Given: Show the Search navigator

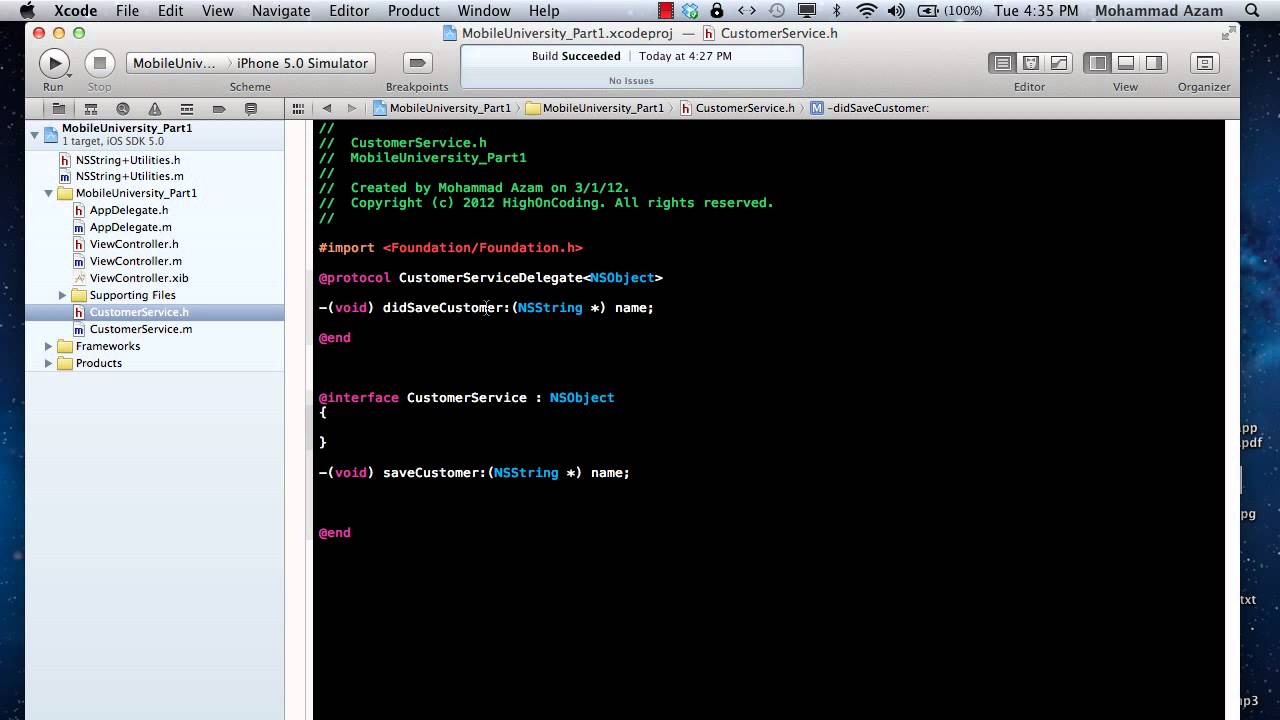Looking at the screenshot, I should pos(123,108).
